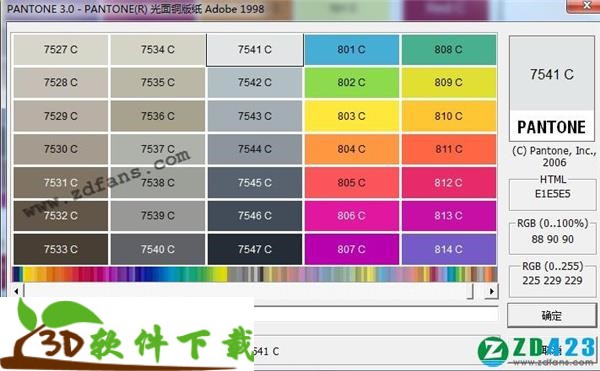Pick the 7542 C swatch

point(255,83)
